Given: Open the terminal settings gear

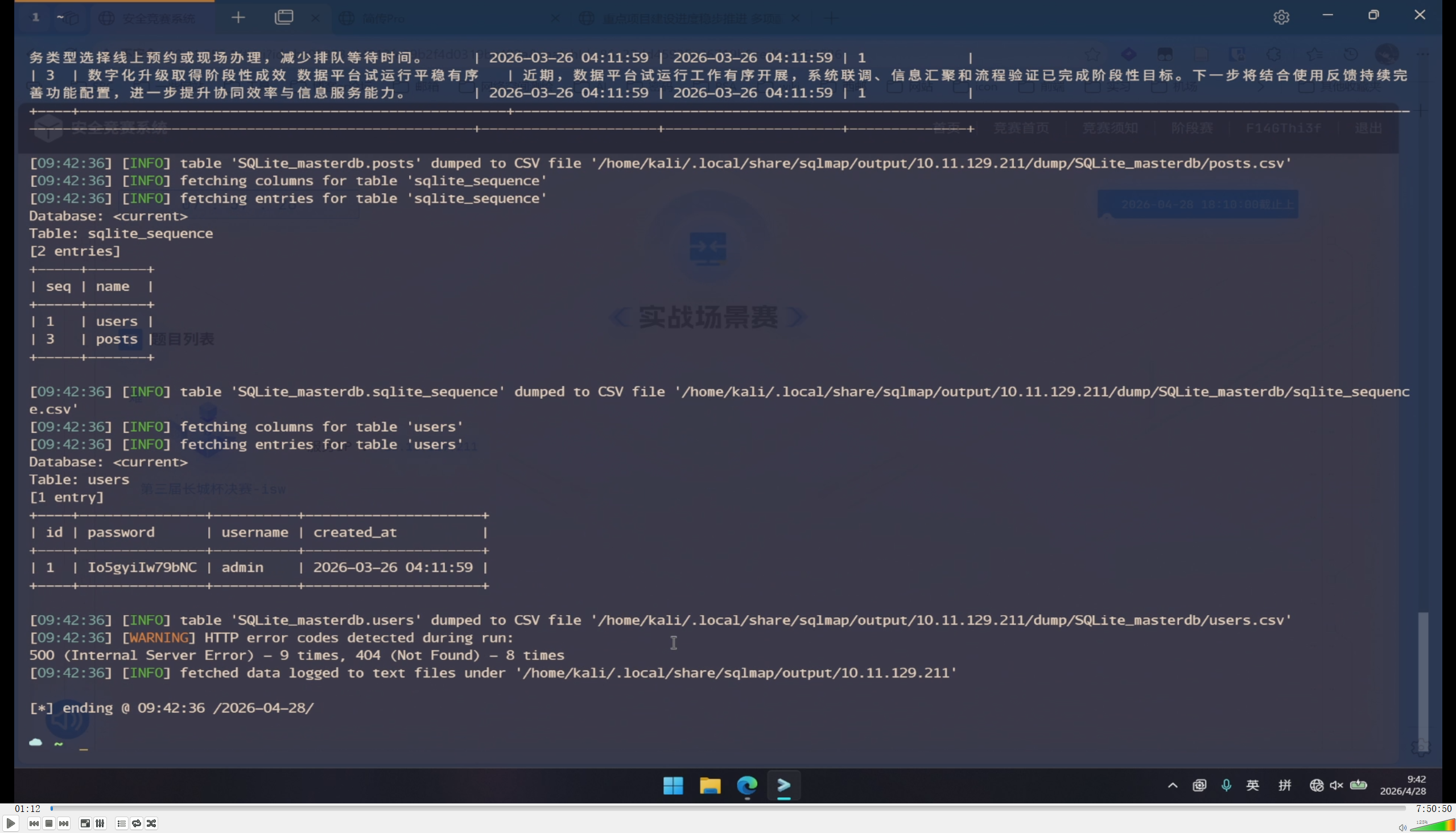Looking at the screenshot, I should (1281, 17).
